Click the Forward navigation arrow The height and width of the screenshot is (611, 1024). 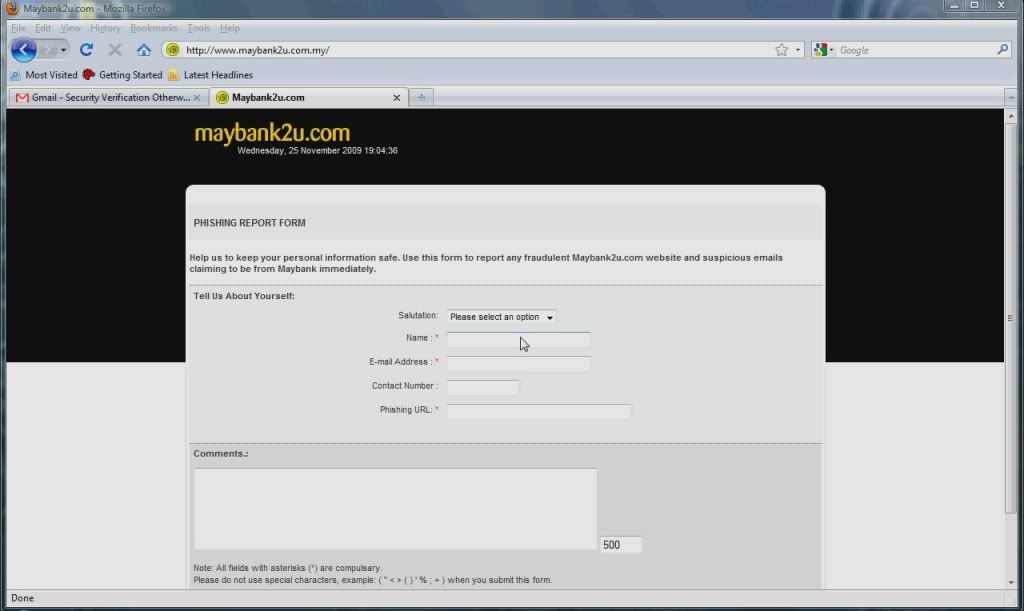(x=48, y=50)
